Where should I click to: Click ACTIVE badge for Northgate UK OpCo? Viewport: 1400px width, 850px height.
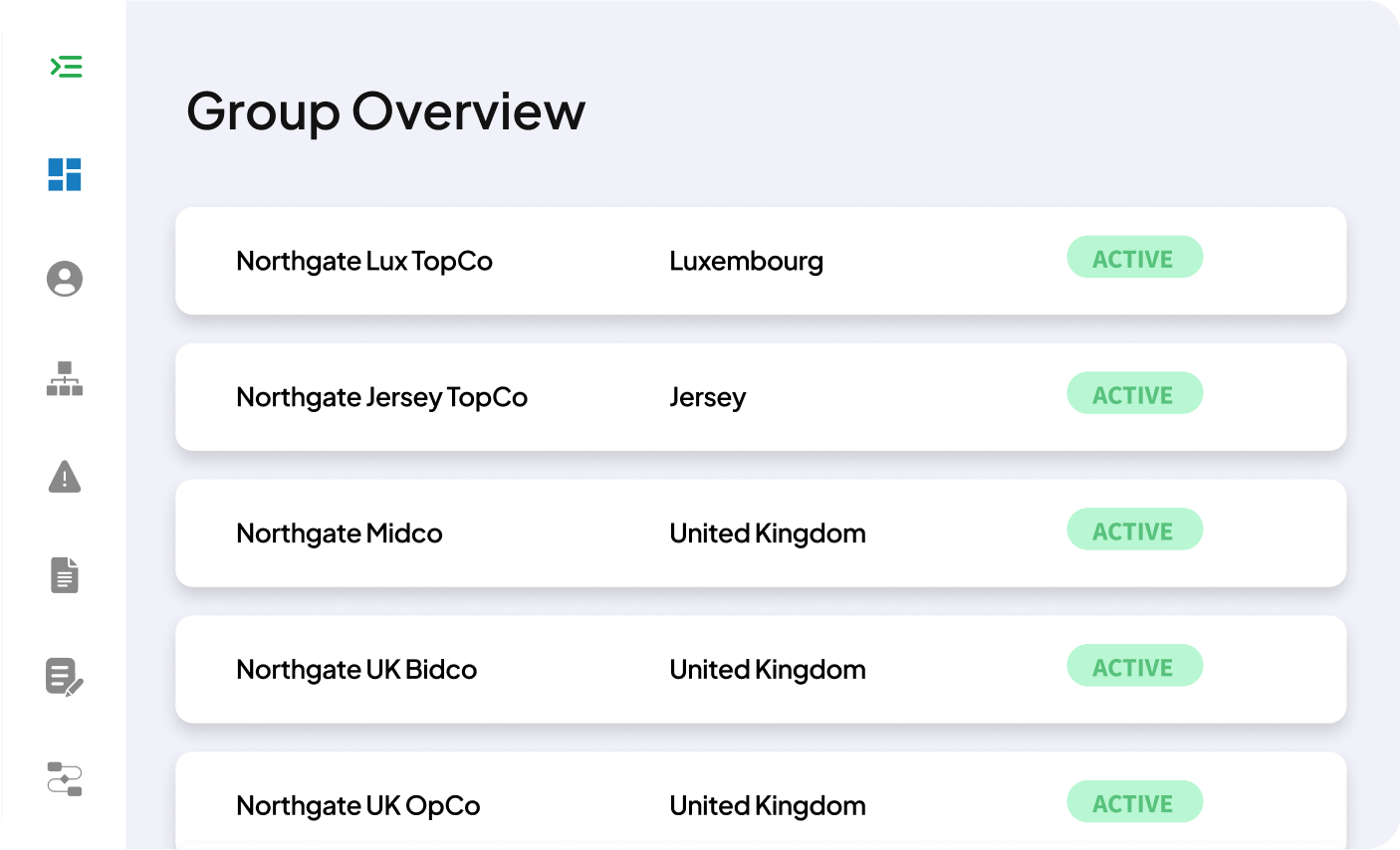tap(1135, 802)
